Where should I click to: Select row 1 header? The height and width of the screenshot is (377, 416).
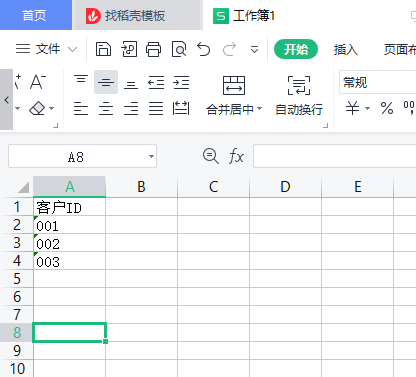[x=17, y=207]
